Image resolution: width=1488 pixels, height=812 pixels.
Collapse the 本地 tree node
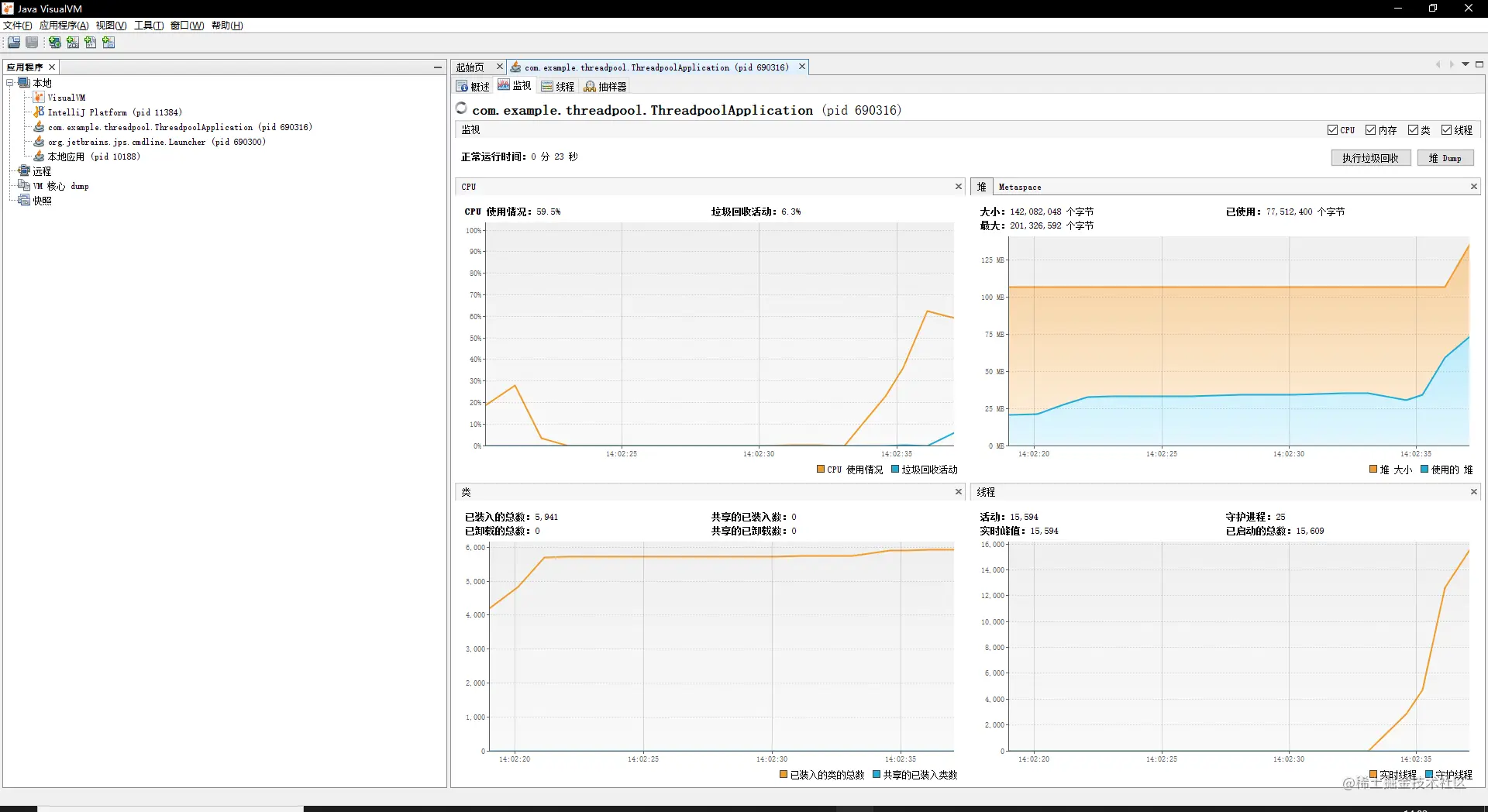(10, 83)
